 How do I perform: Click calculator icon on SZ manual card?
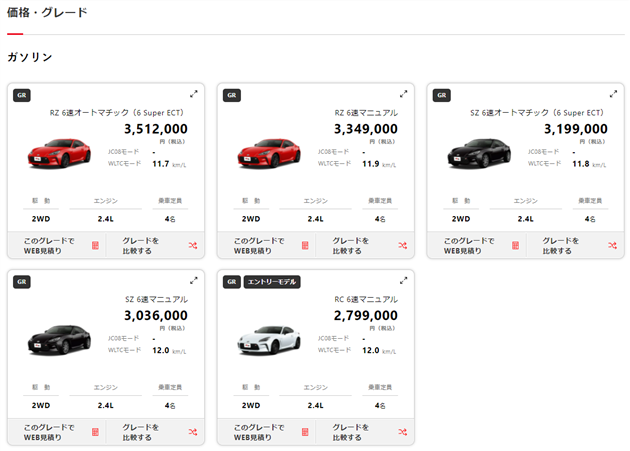click(x=96, y=432)
